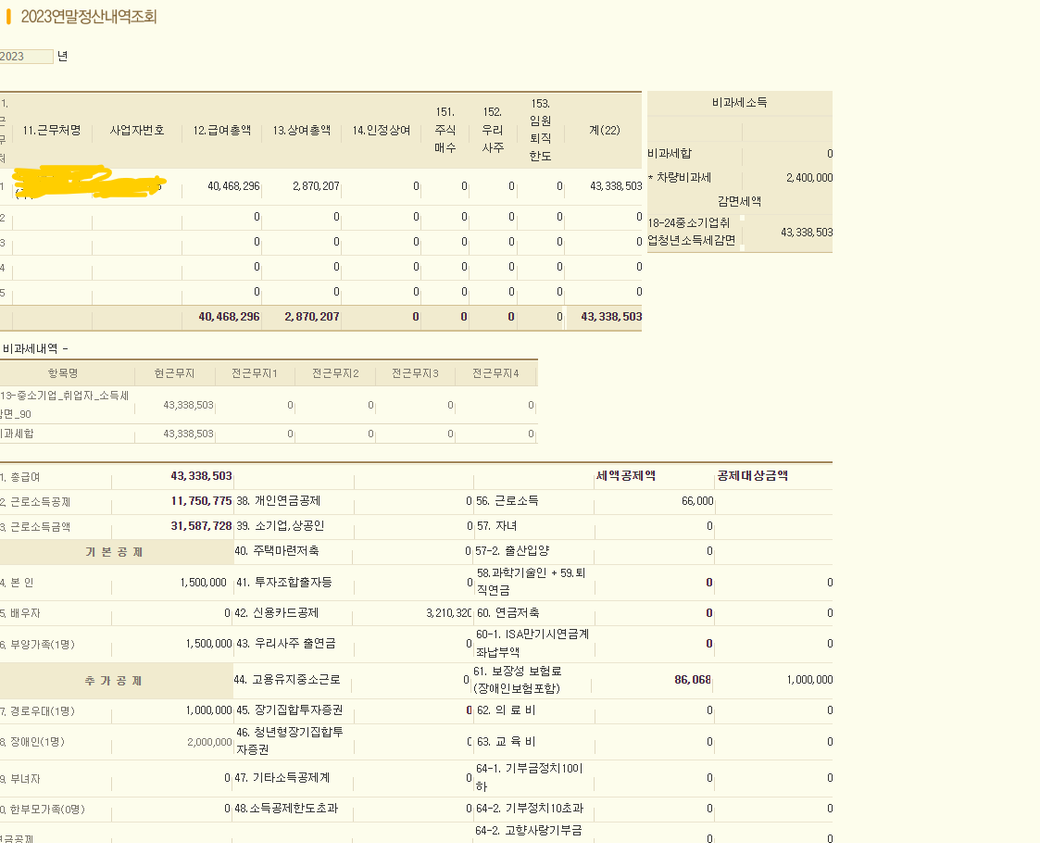Screen dimensions: 1040x843
Task: Select the 보장성 보험료 deduction 86,068
Action: click(692, 680)
